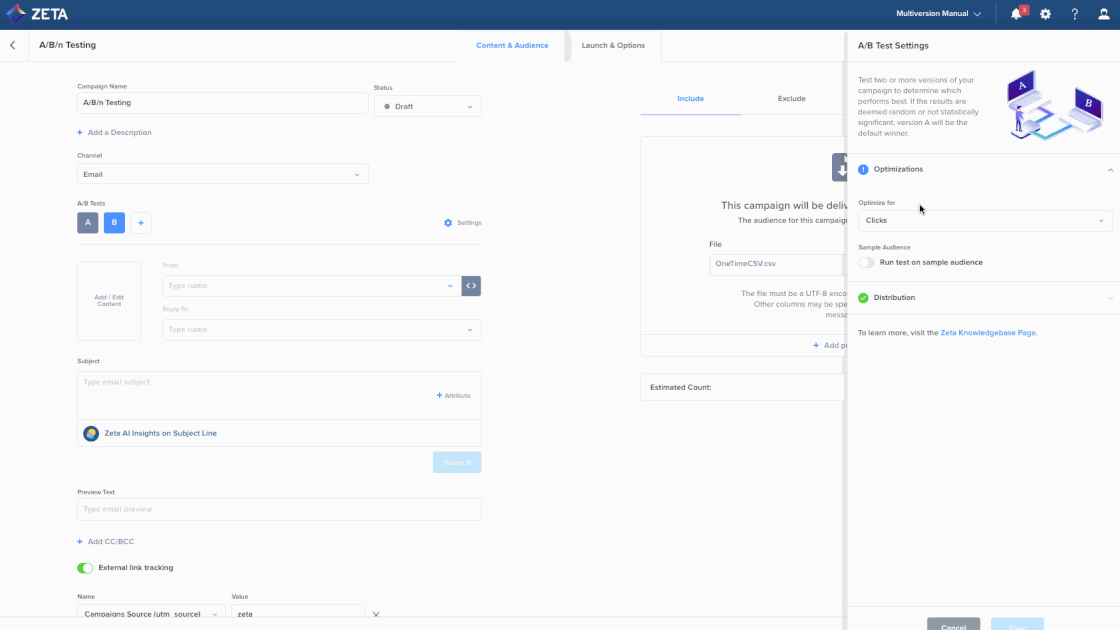1120x630 pixels.
Task: Switch to the Exclude audience tab
Action: point(791,99)
